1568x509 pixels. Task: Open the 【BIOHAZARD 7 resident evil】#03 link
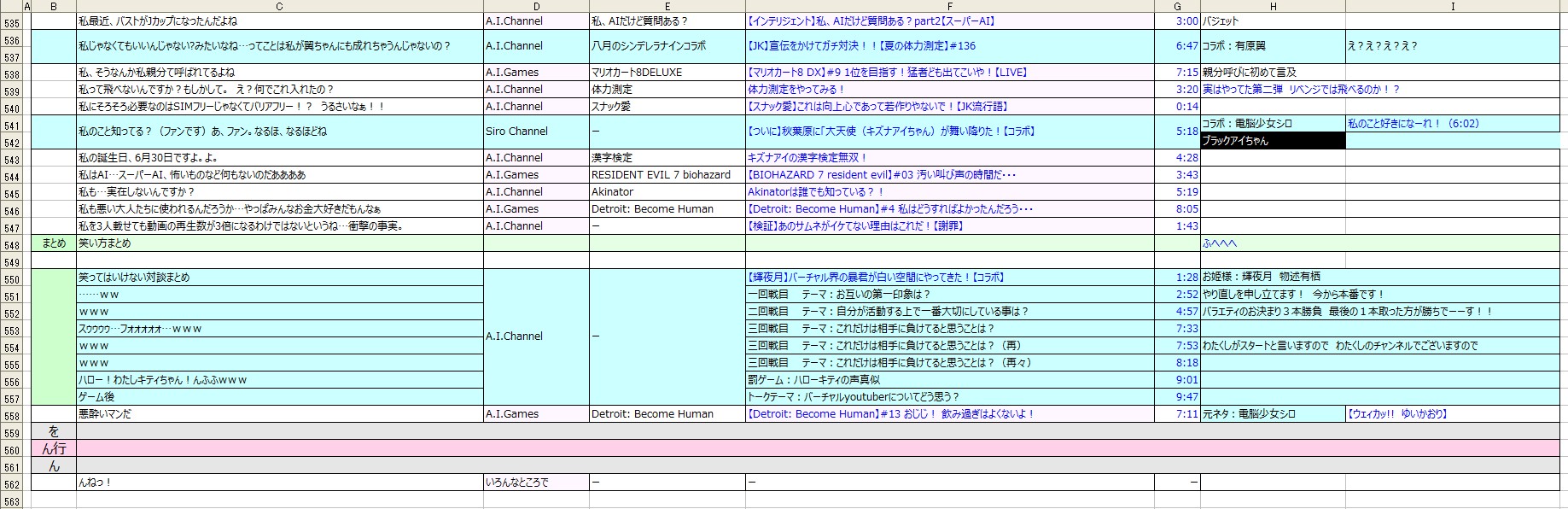[882, 175]
